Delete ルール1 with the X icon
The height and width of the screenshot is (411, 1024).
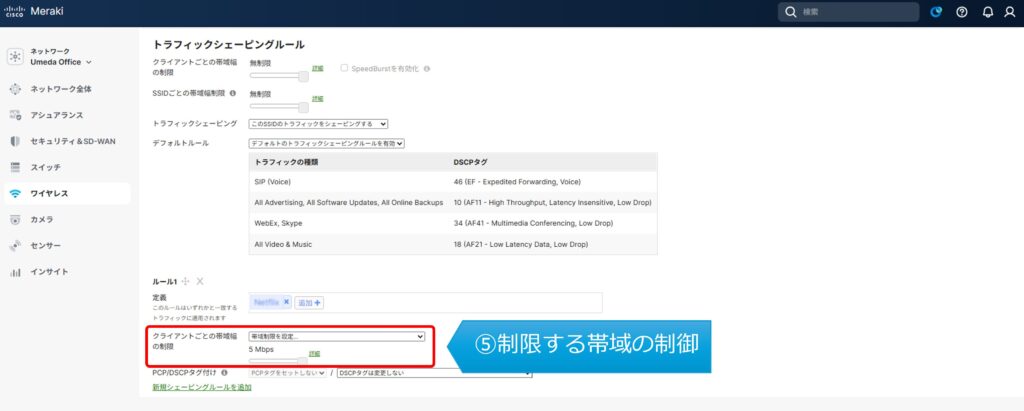tap(200, 281)
